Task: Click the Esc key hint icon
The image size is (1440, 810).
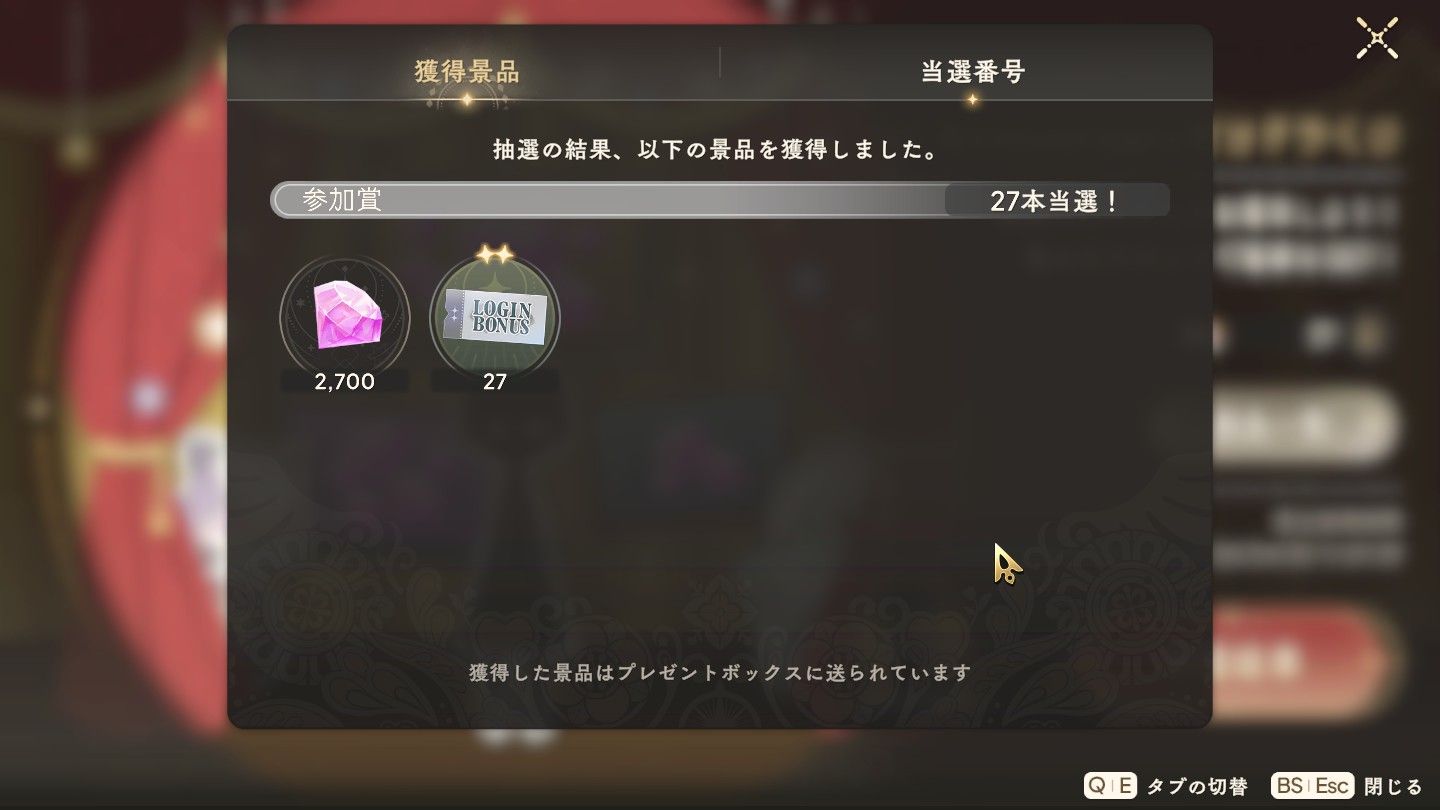Action: [1332, 785]
